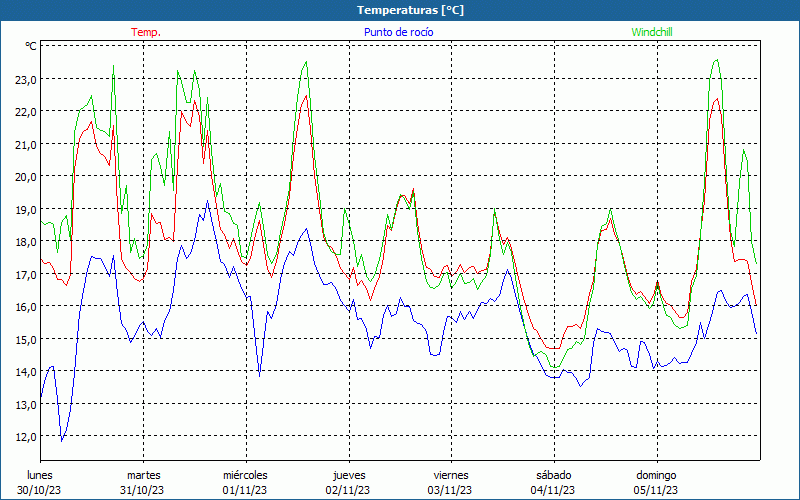
Task: Click the 'miércoles' day label
Action: tap(245, 475)
